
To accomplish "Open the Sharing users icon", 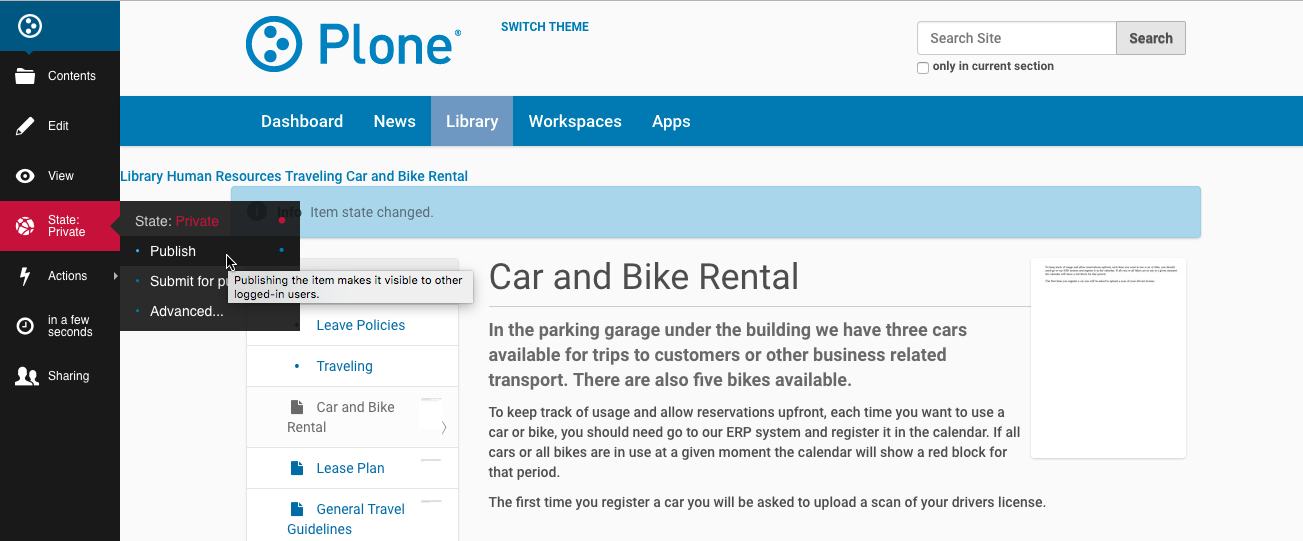I will point(26,376).
